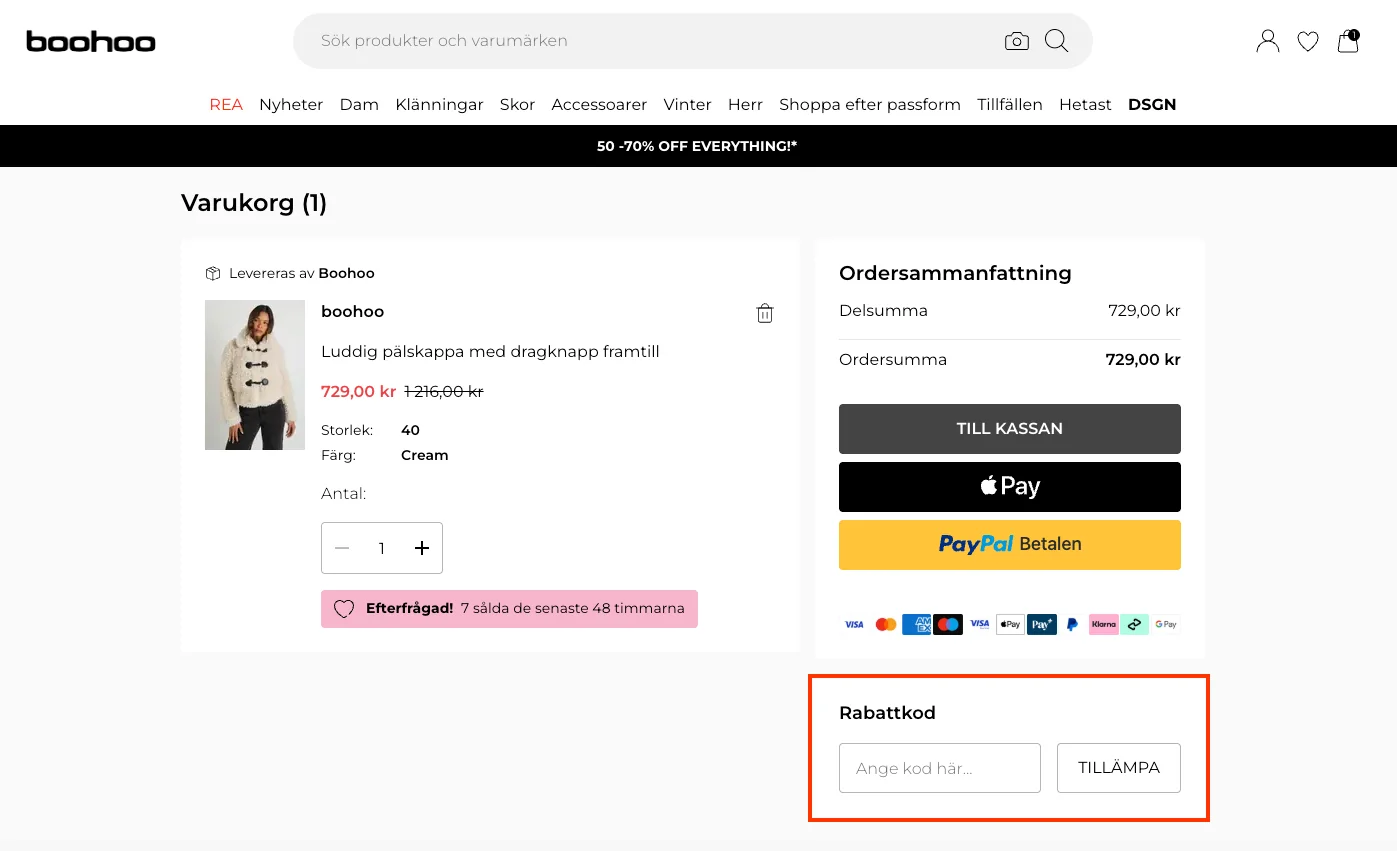Open the DSGN menu item
The image size is (1397, 851).
[1151, 104]
